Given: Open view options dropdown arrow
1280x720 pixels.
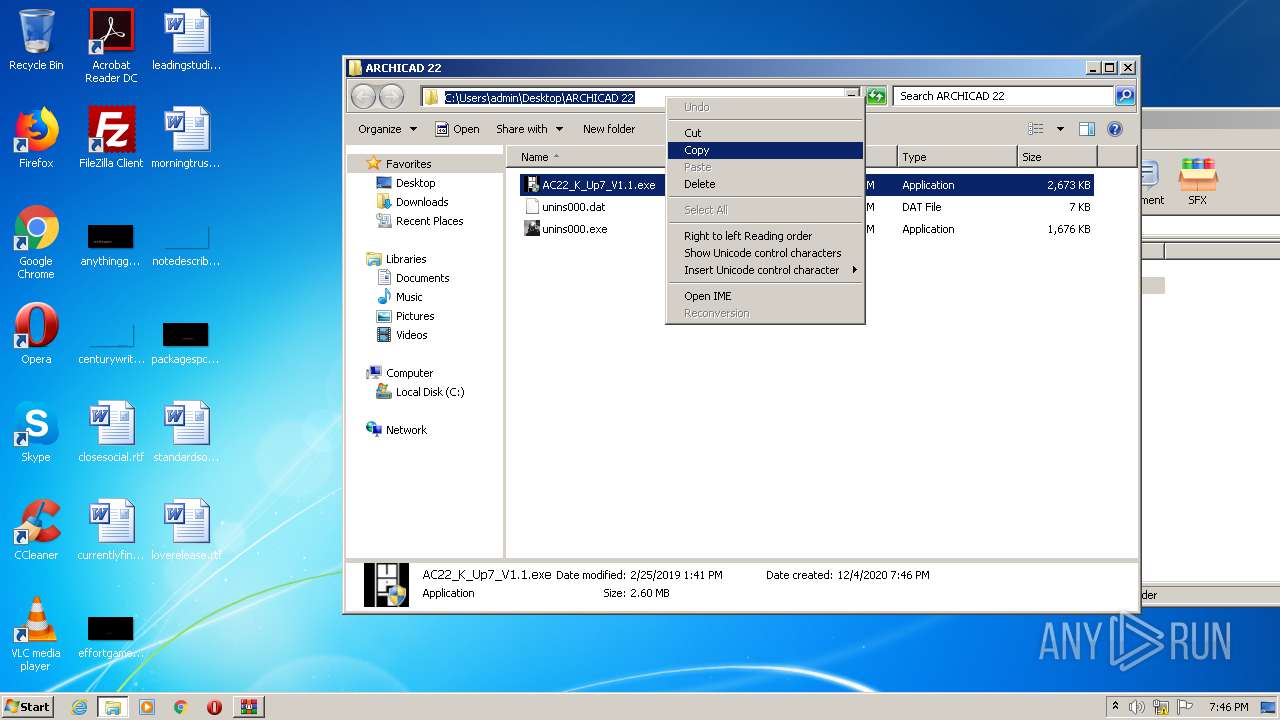Looking at the screenshot, I should [x=1060, y=129].
